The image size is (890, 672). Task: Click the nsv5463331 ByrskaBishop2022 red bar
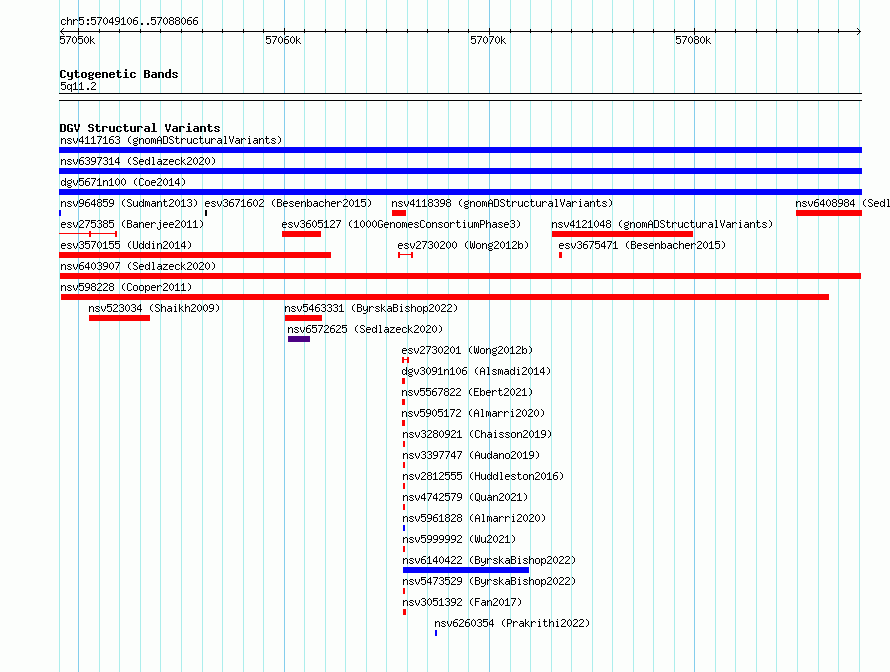[x=303, y=318]
